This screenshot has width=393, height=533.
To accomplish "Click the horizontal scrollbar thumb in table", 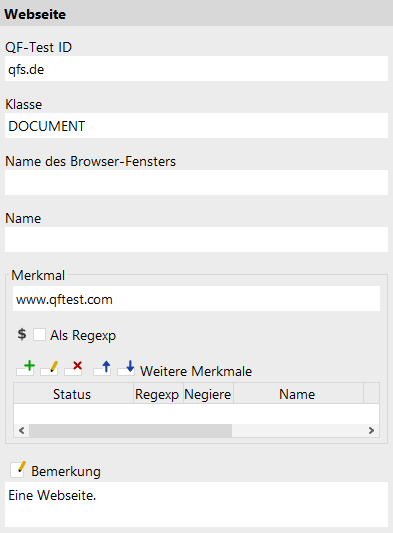I will [131, 431].
